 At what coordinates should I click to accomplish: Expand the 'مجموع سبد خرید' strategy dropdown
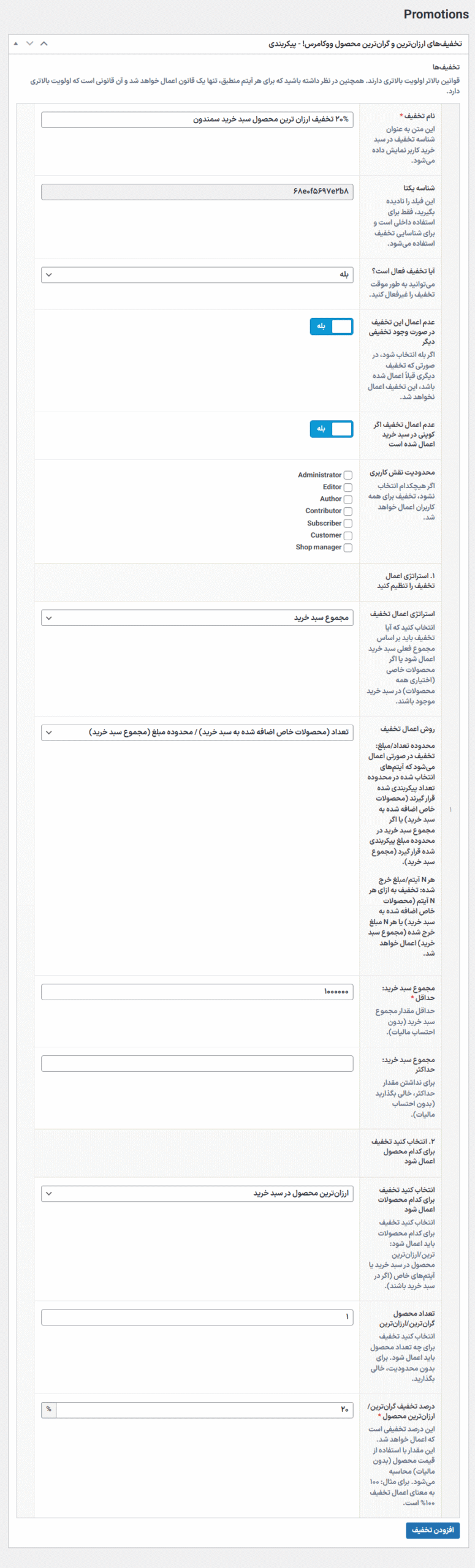click(197, 618)
